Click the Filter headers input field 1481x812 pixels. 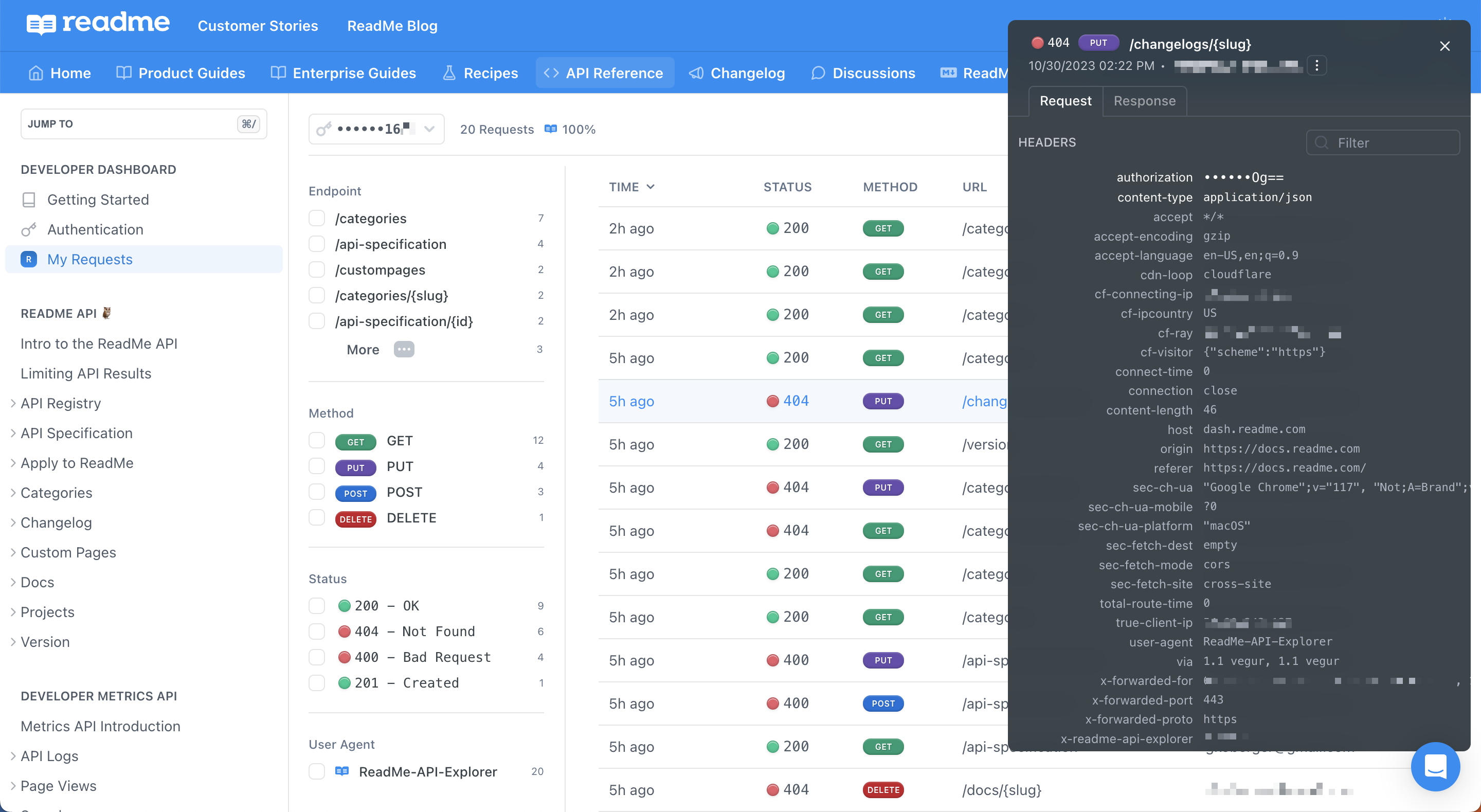[1383, 142]
